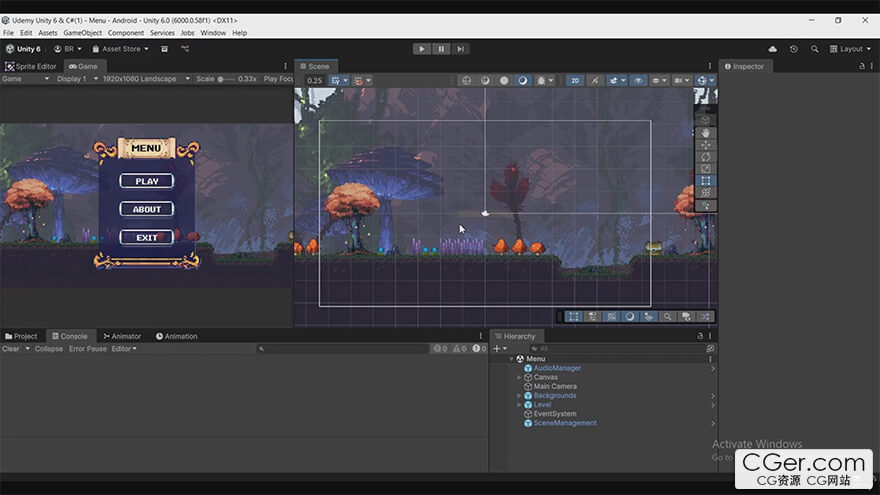Switch to the Sprite Editor tab

click(x=31, y=66)
